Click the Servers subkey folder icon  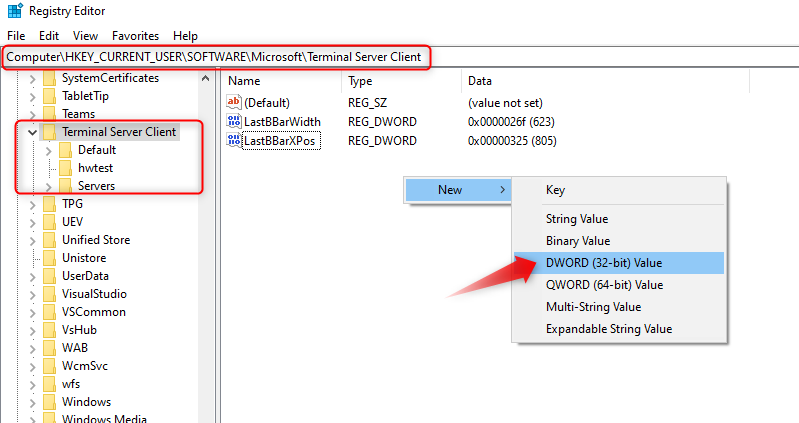(65, 186)
